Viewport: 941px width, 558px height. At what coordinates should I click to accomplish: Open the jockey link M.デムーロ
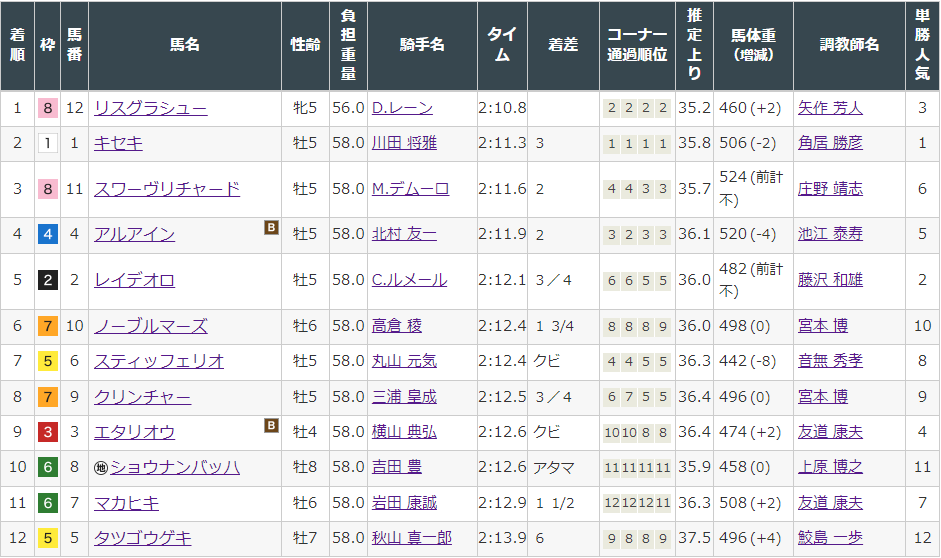(x=410, y=190)
